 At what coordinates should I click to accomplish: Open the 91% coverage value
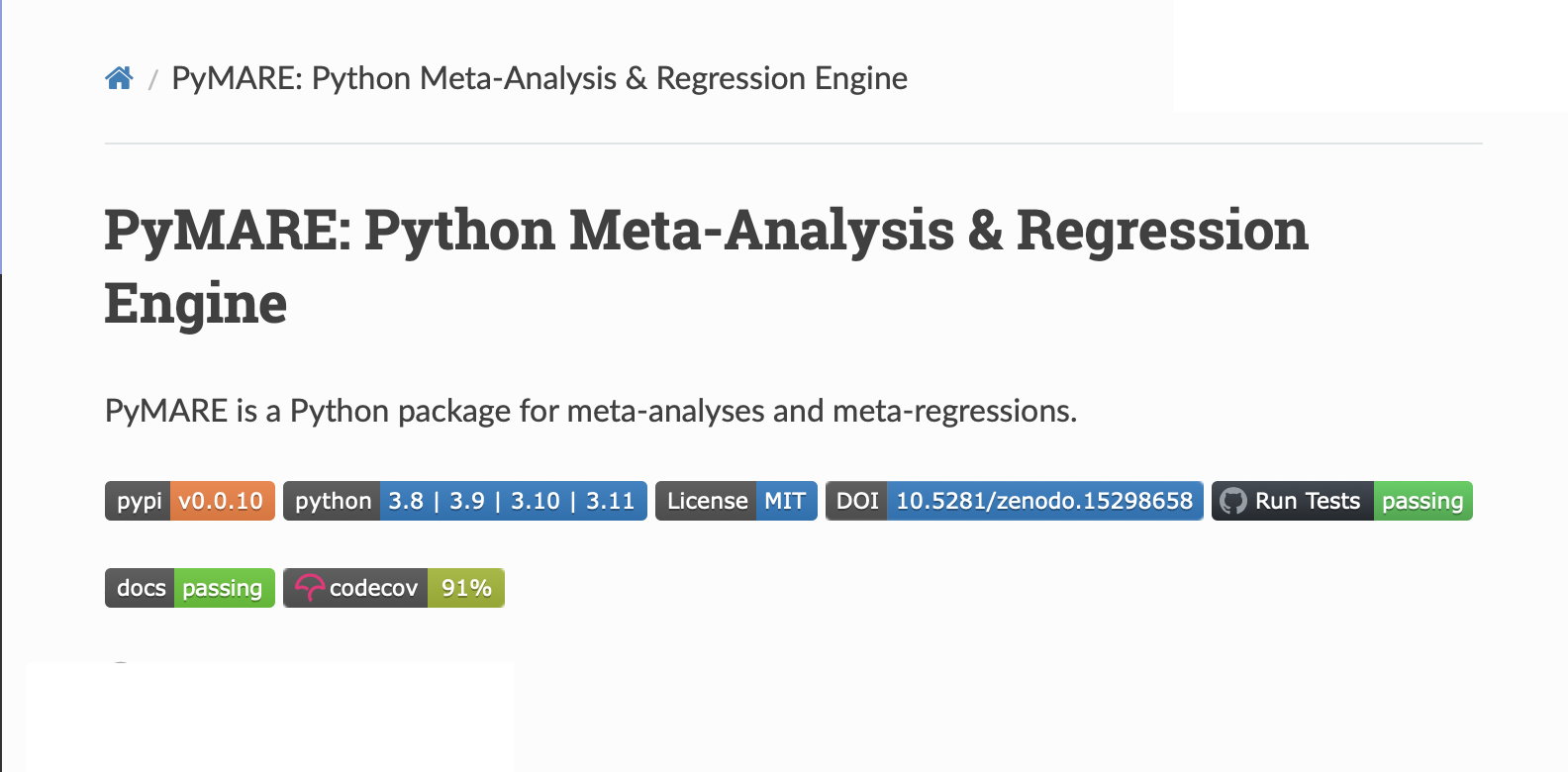tap(466, 588)
